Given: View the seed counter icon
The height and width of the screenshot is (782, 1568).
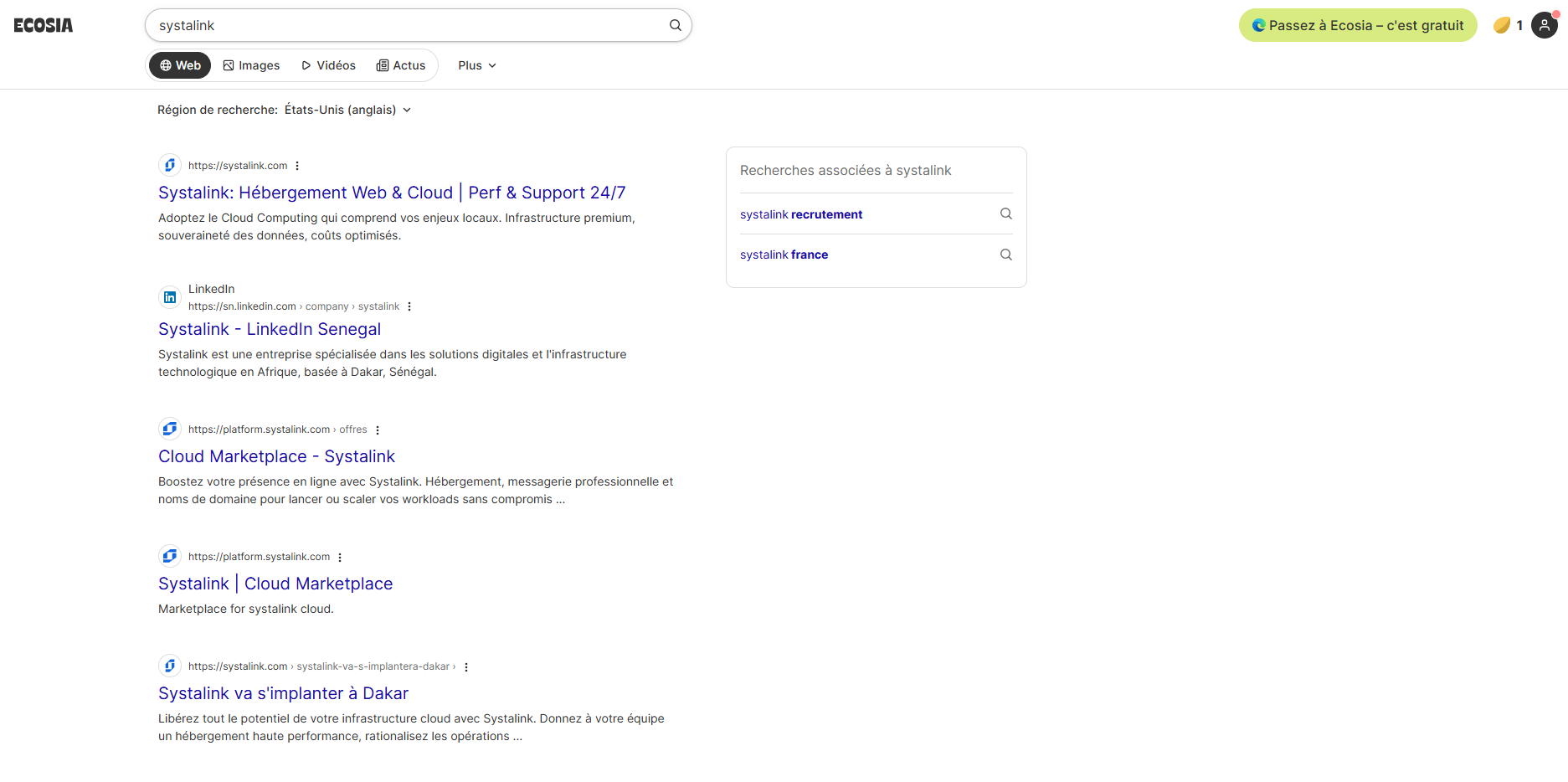Looking at the screenshot, I should (1502, 25).
